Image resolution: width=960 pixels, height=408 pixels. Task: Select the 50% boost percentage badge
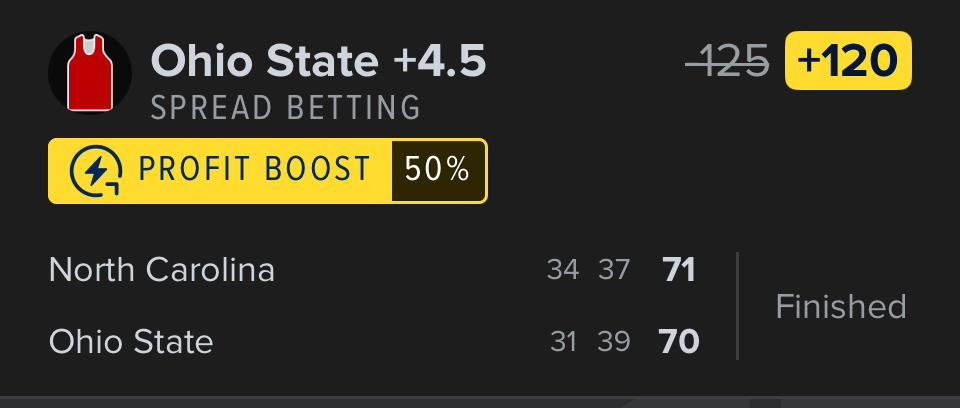[x=437, y=170]
